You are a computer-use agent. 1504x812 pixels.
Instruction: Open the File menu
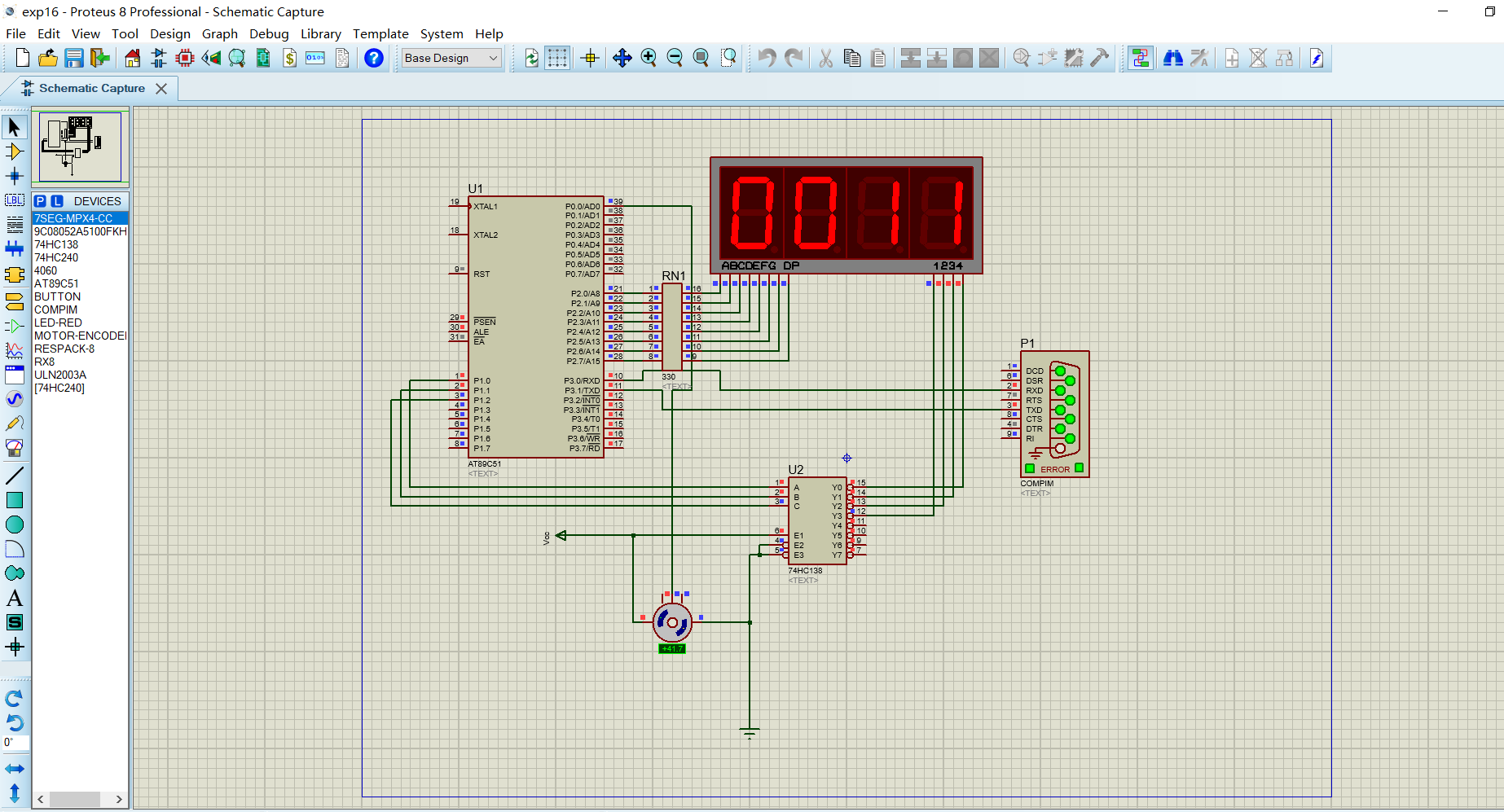[15, 33]
